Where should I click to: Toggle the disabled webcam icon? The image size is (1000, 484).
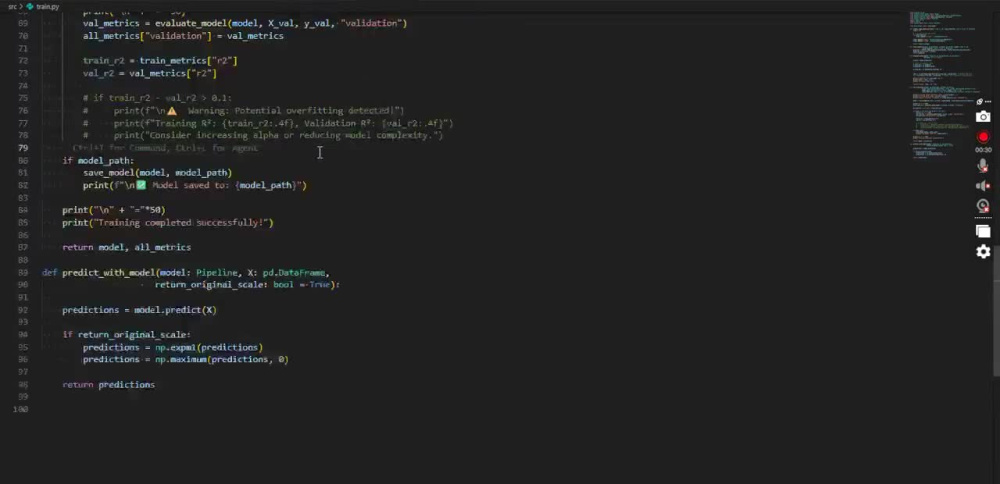[x=983, y=206]
